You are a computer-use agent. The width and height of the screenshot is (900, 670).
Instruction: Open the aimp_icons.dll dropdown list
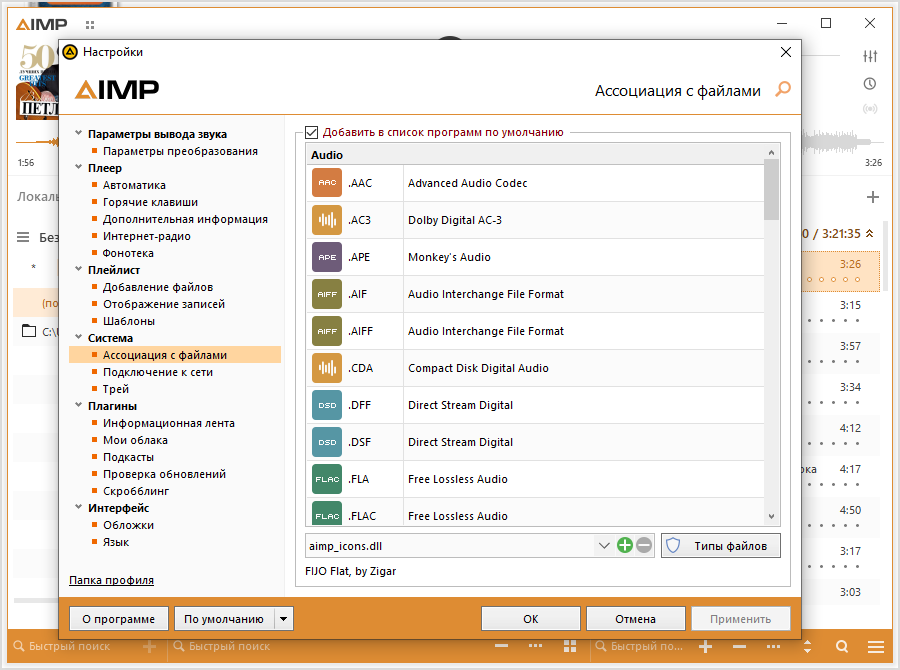pyautogui.click(x=604, y=545)
